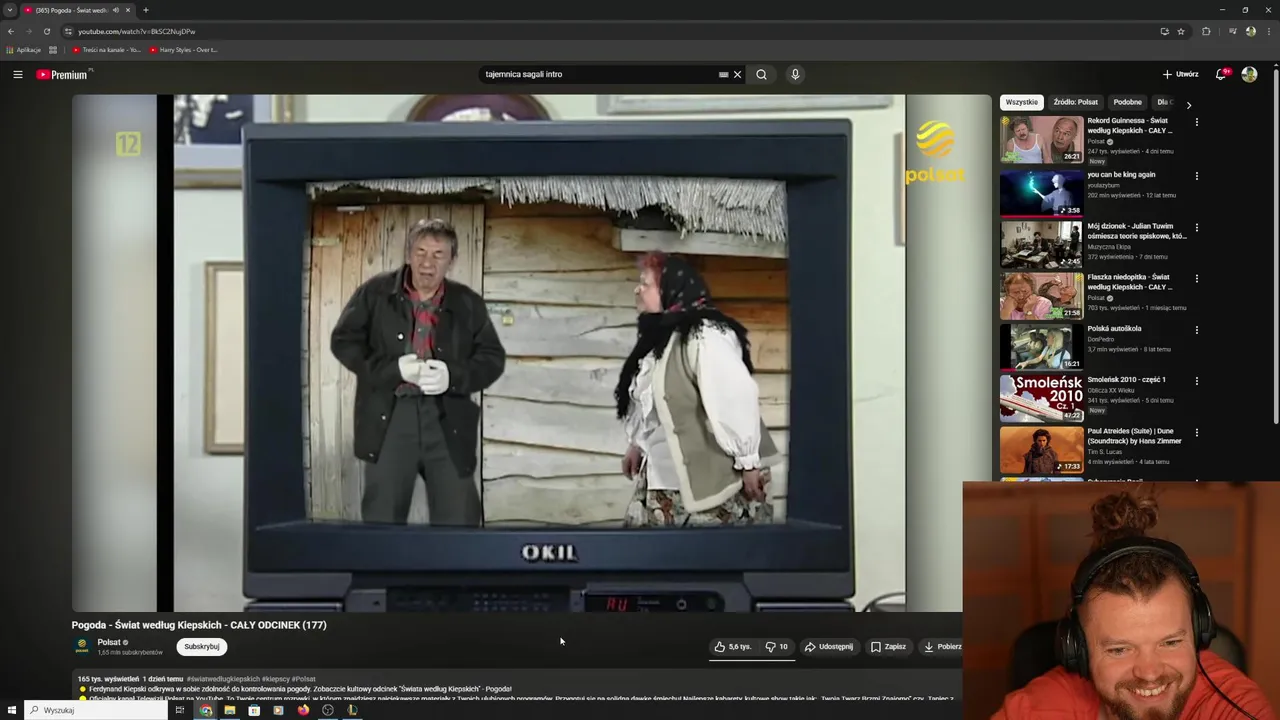Mute tab via speaker icon on tab
The image size is (1280, 720).
116,10
